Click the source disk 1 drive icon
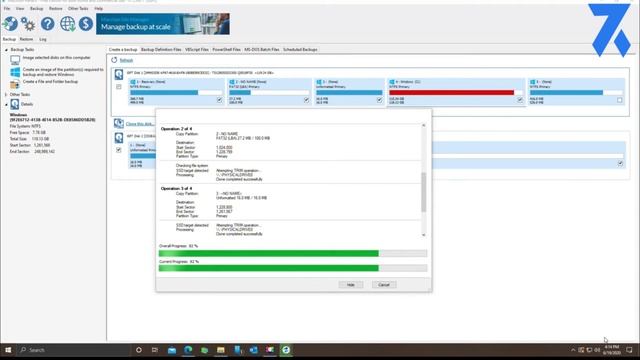The height and width of the screenshot is (360, 640). (119, 75)
